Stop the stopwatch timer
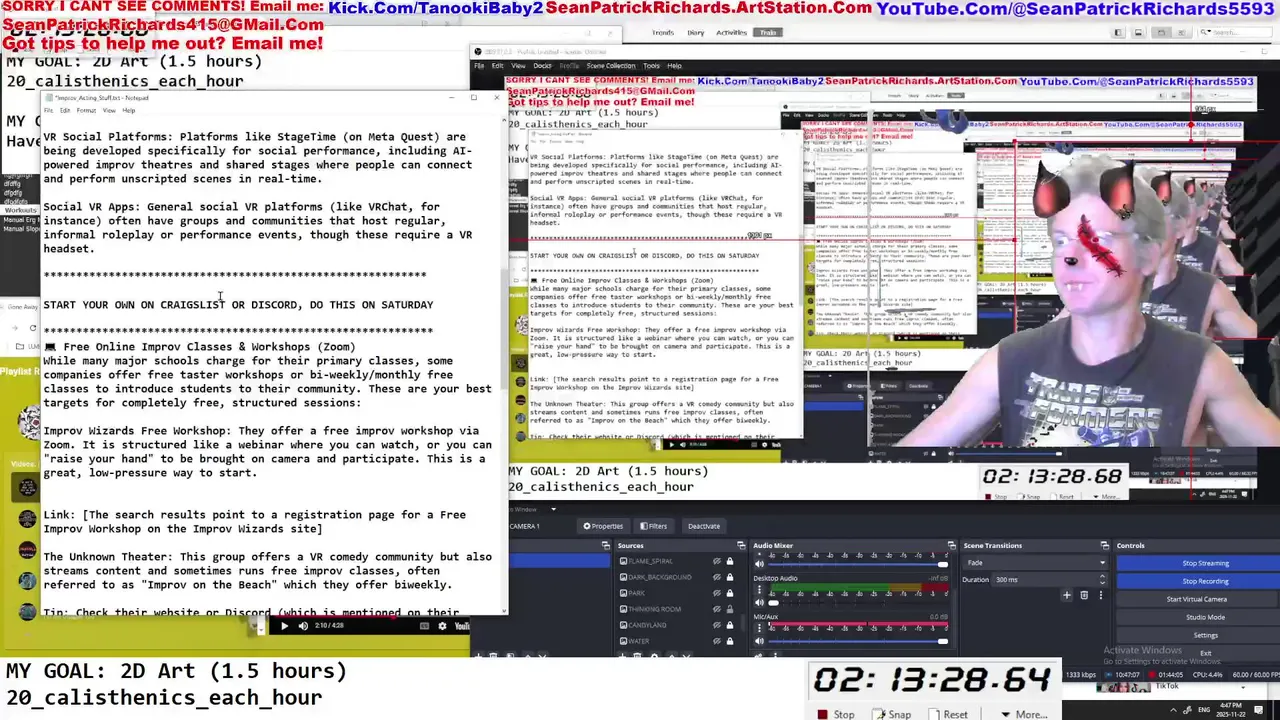1280x720 pixels. coord(834,714)
